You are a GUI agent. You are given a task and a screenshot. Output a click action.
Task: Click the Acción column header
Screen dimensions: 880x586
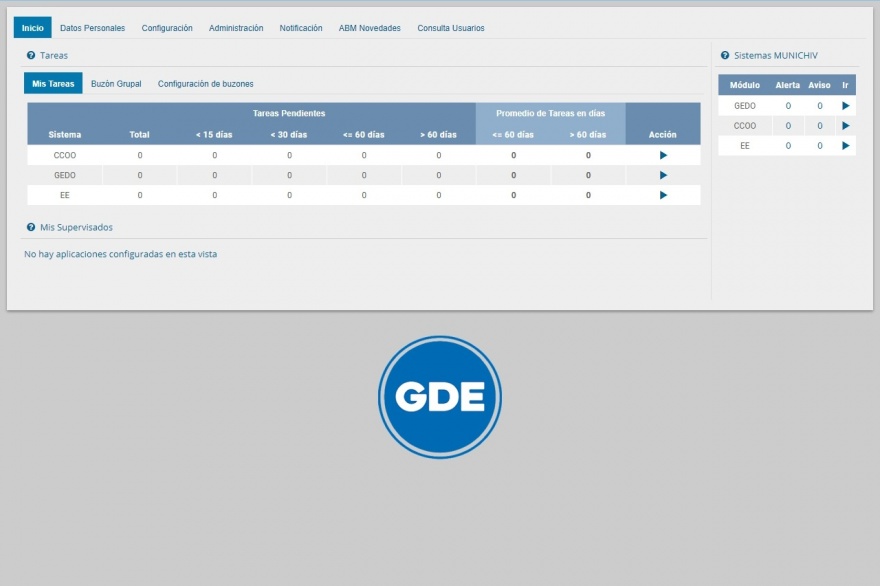click(x=662, y=135)
